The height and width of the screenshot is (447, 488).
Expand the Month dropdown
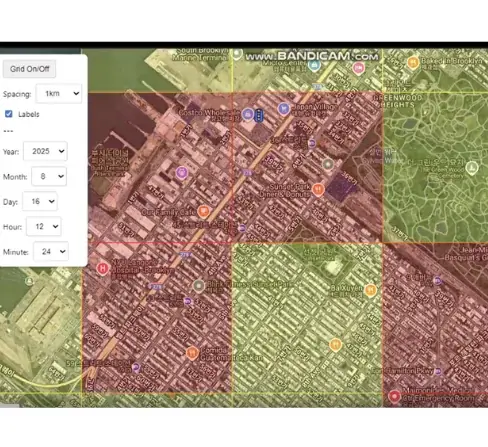(x=49, y=176)
